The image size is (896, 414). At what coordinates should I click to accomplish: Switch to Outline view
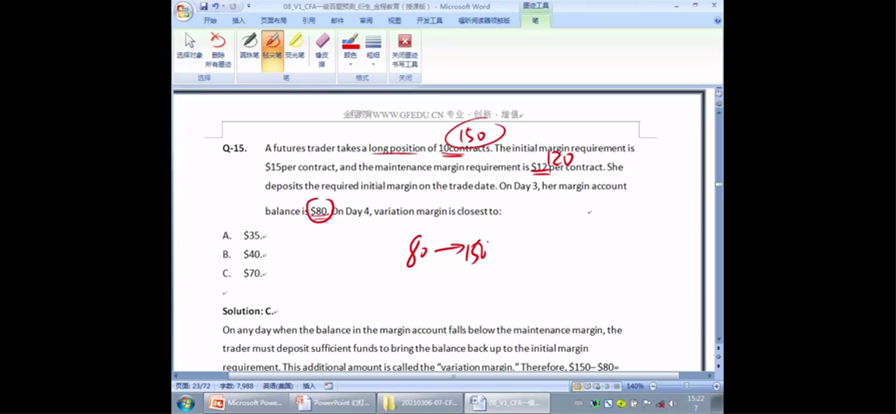606,386
